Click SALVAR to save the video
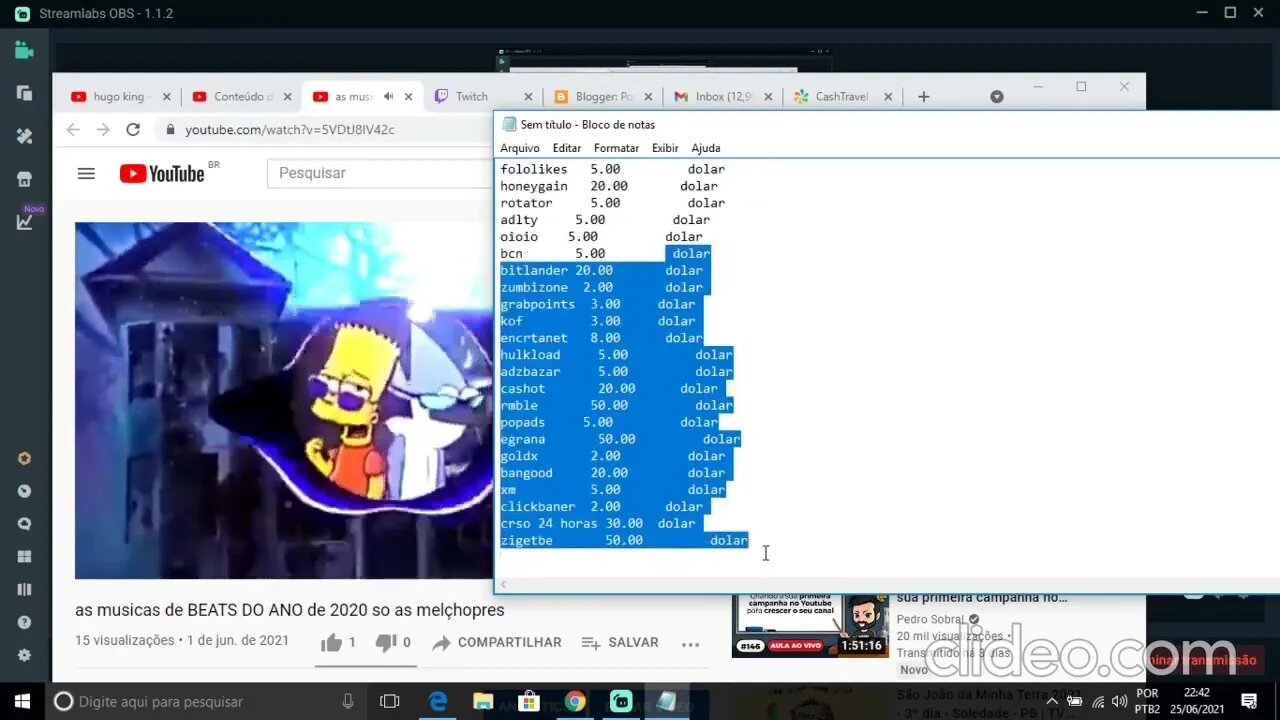 coord(620,643)
